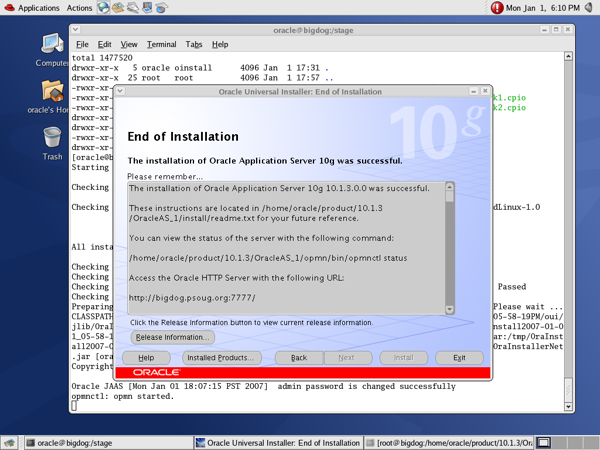Close the Oracle installer window
This screenshot has height=450, width=600.
click(485, 91)
